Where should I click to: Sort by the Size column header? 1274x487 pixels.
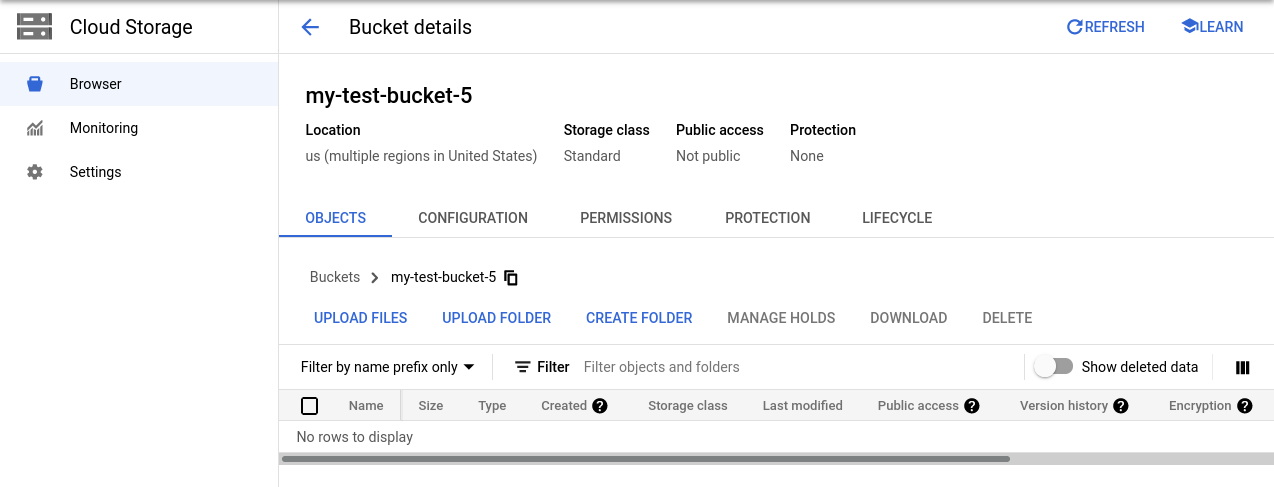click(431, 405)
